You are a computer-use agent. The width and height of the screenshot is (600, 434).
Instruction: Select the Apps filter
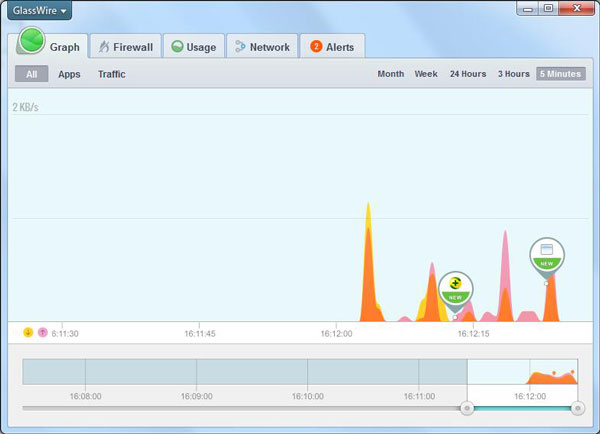[x=69, y=74]
